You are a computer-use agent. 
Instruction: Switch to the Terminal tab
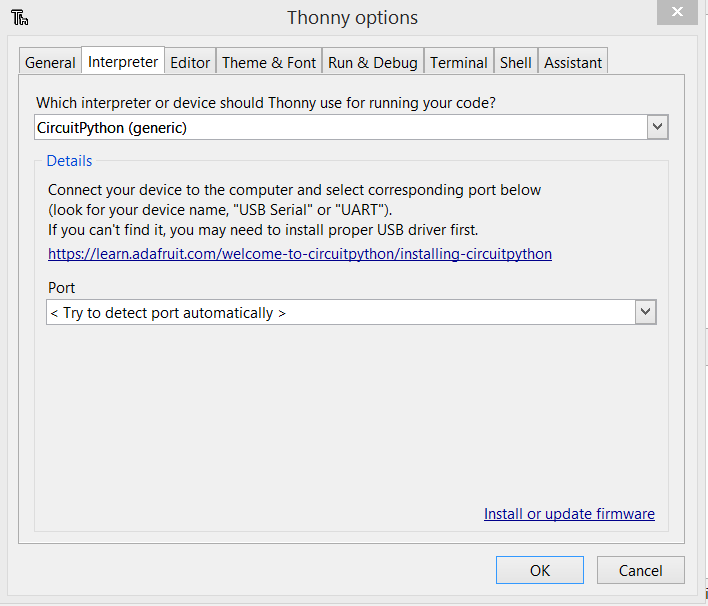[x=458, y=62]
